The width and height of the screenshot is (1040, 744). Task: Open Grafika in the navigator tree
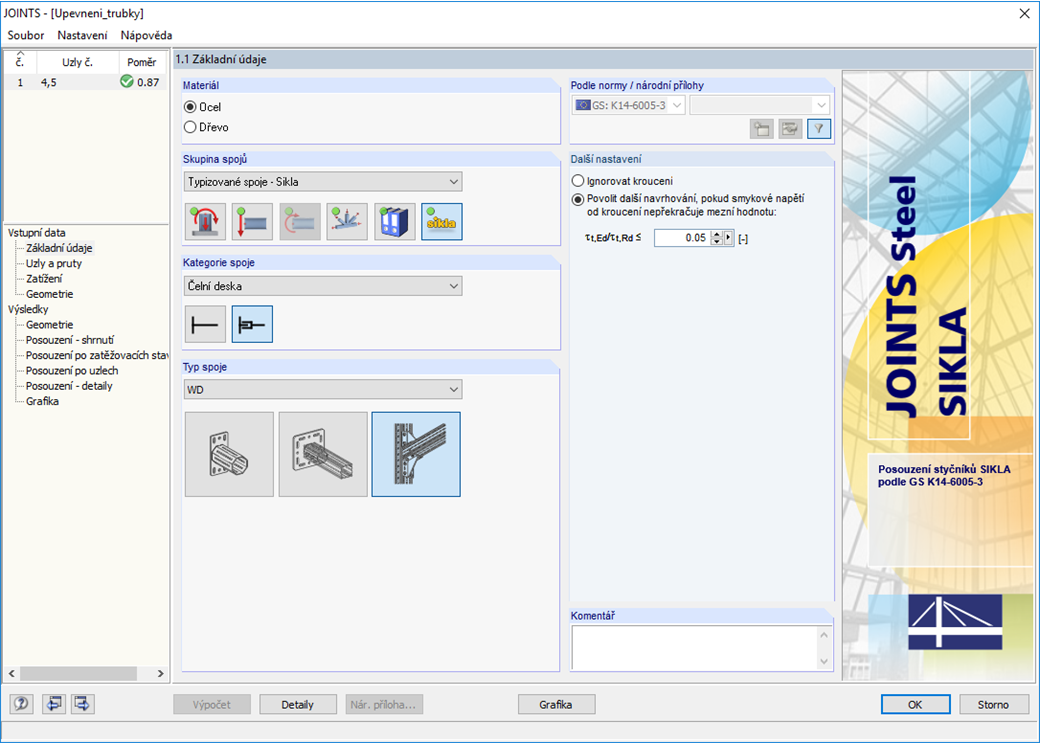coord(42,401)
